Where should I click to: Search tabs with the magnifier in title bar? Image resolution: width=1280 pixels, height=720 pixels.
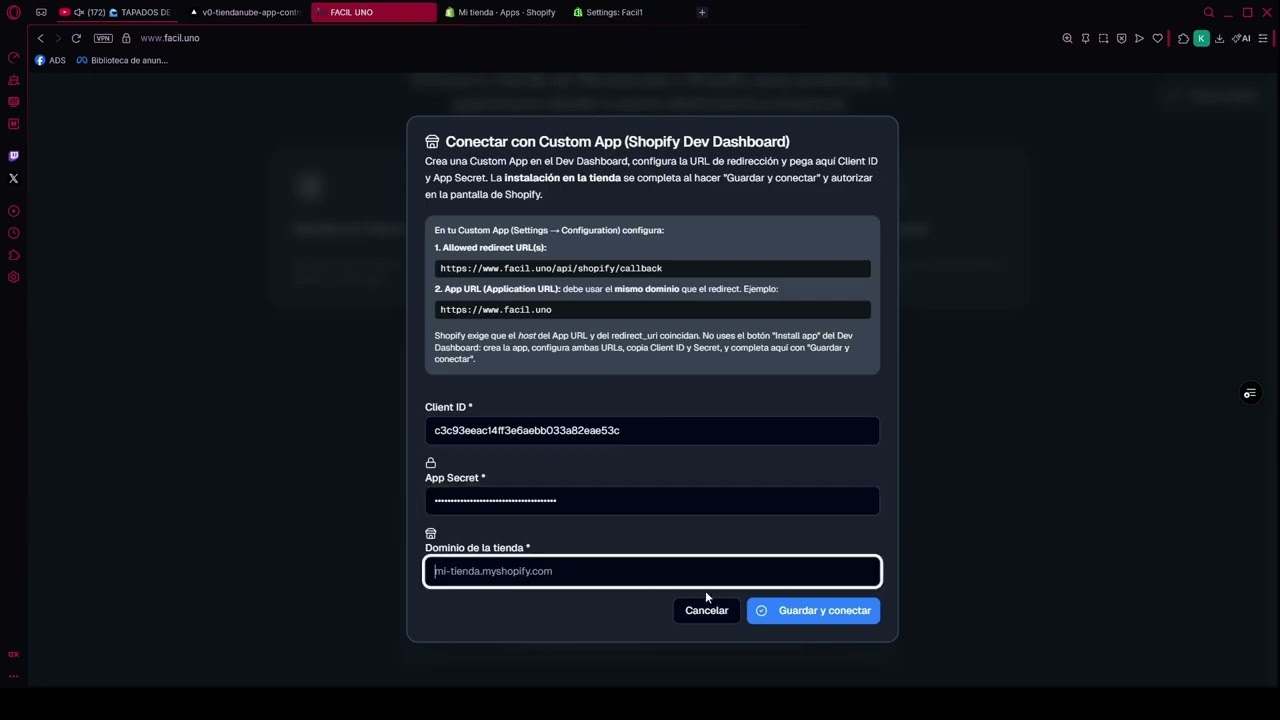[1208, 12]
